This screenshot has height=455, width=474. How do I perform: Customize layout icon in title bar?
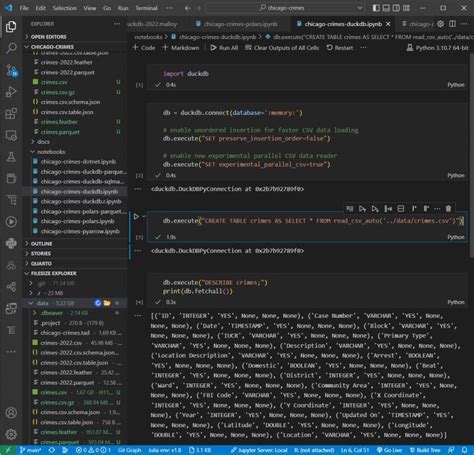[x=406, y=8]
